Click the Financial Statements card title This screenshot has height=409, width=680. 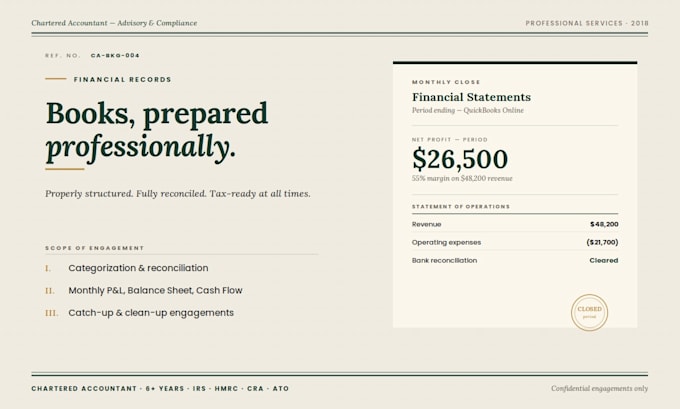[x=471, y=97]
